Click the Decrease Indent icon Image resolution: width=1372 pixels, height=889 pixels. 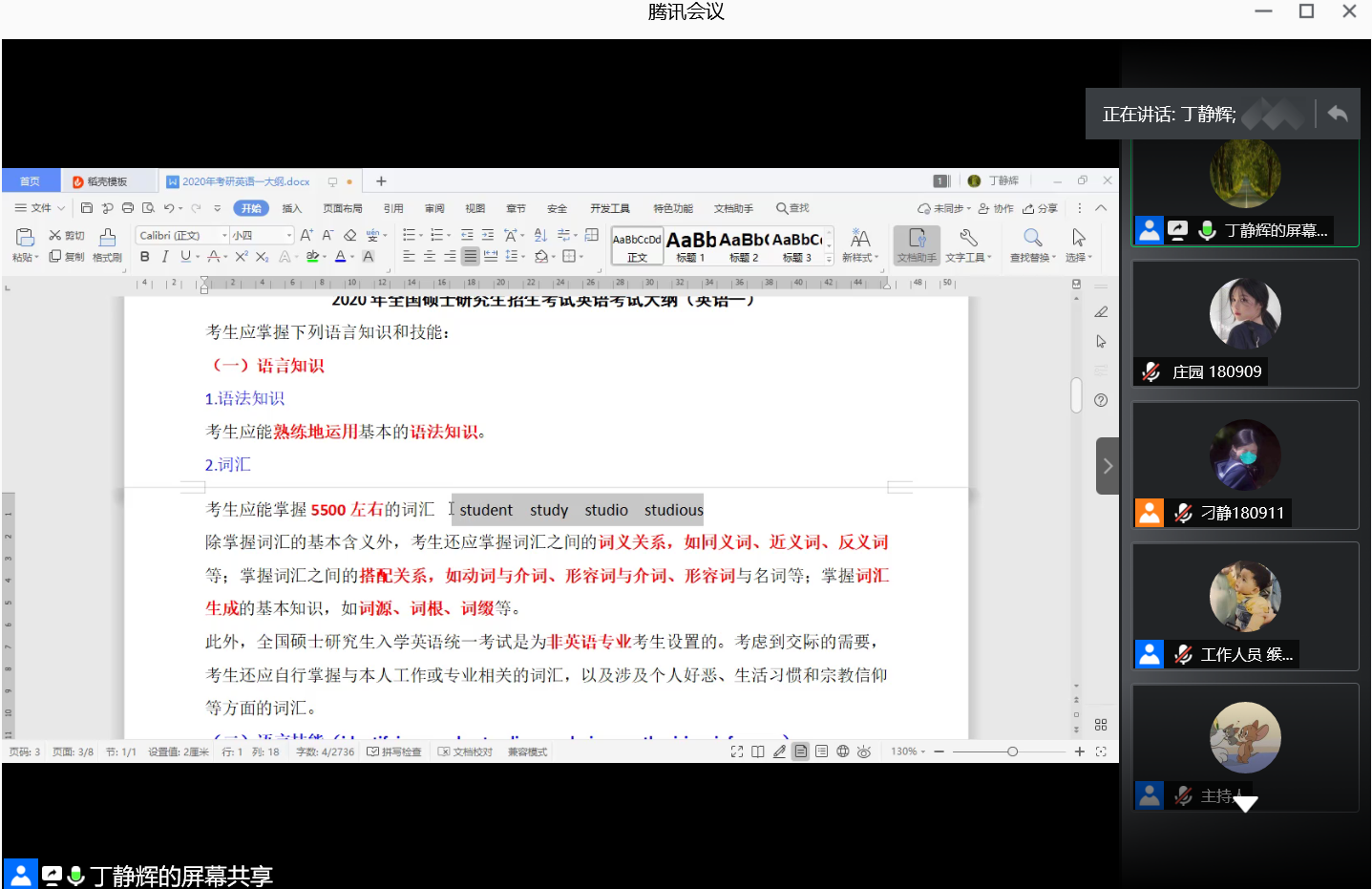click(467, 235)
